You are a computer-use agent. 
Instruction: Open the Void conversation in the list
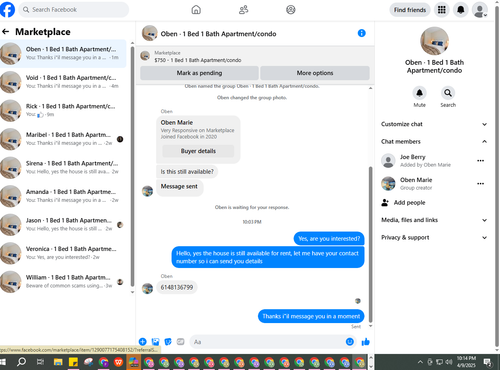tap(63, 82)
